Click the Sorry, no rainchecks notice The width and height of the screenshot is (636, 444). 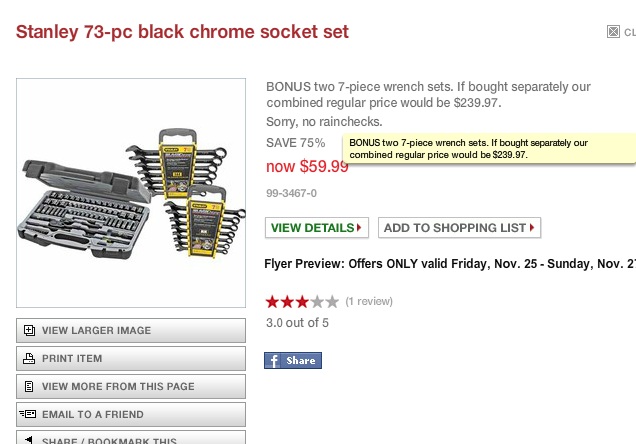[x=324, y=122]
